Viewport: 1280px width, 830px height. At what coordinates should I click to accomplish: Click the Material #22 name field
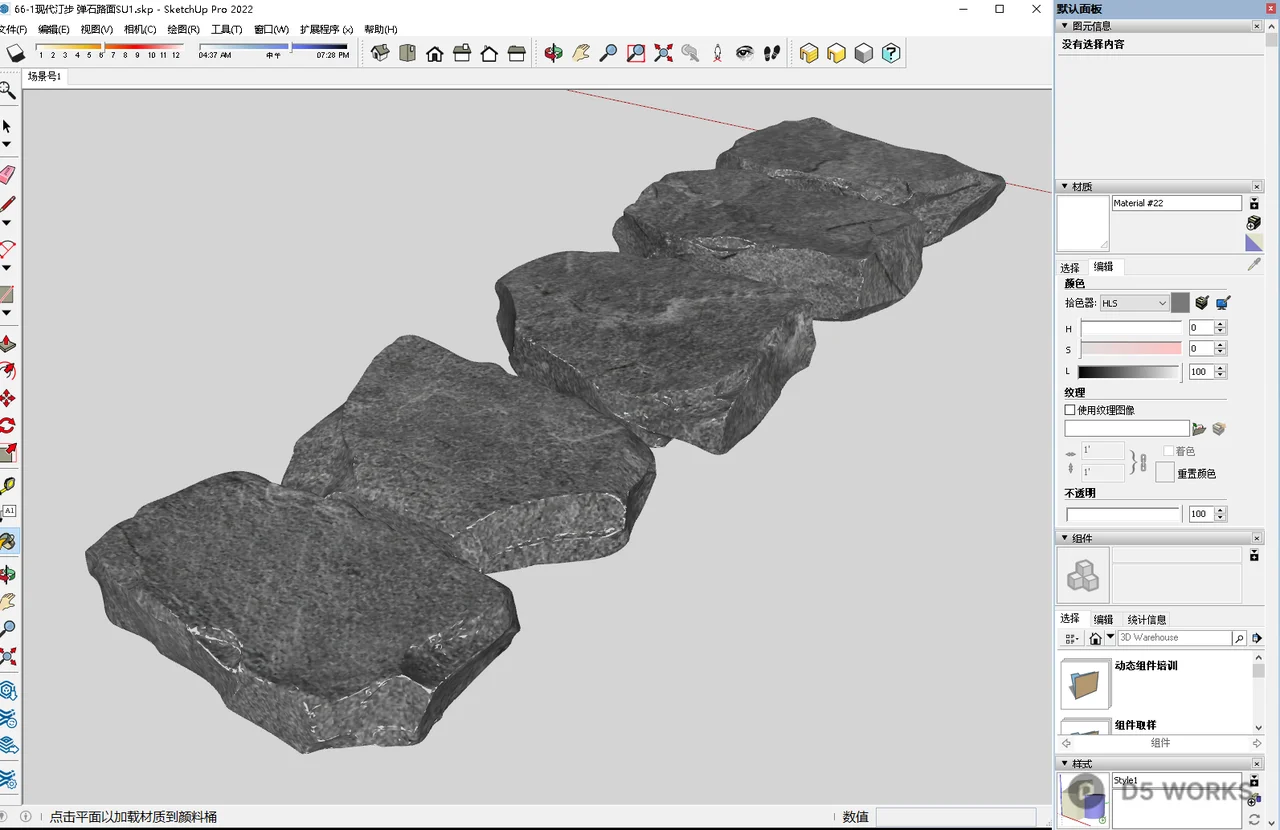tap(1177, 203)
